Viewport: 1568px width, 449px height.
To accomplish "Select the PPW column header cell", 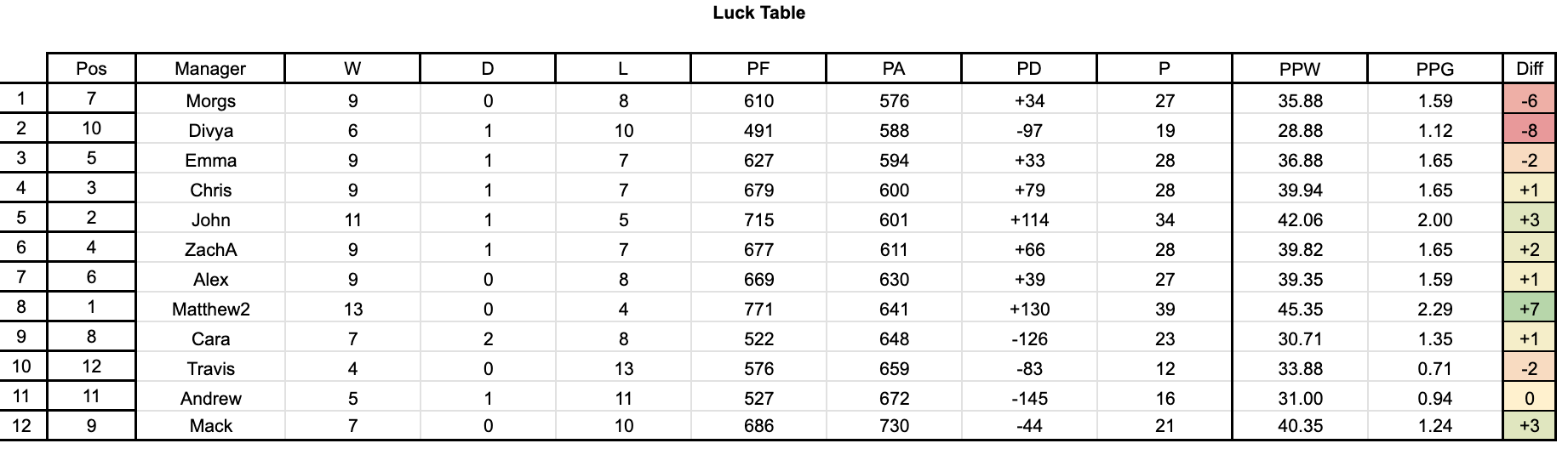I will (1300, 69).
